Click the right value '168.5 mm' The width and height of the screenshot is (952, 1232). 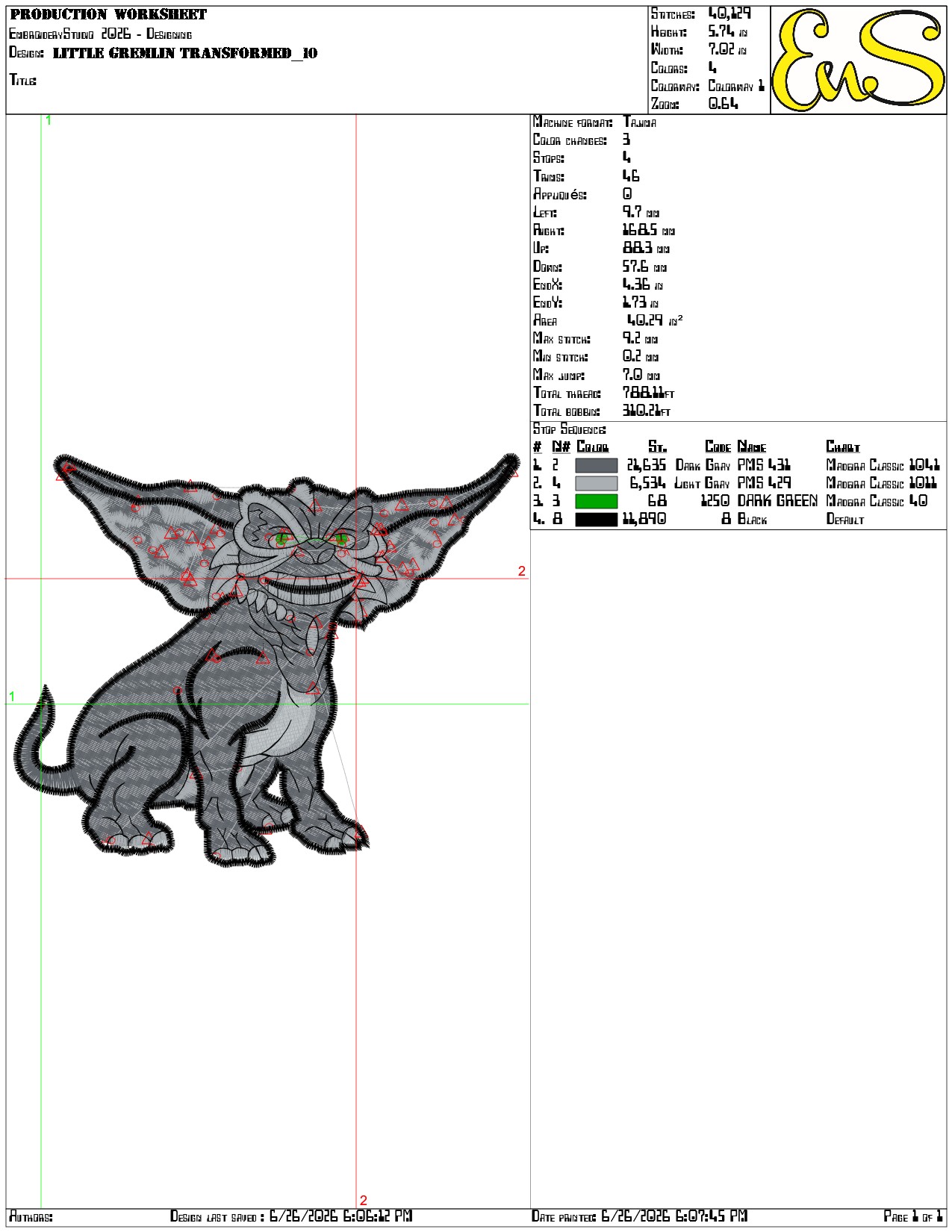pyautogui.click(x=649, y=231)
